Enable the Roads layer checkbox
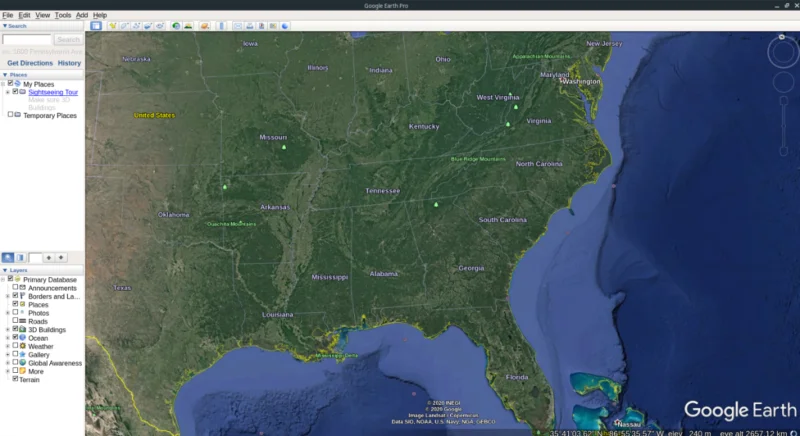This screenshot has width=800, height=436. 15,320
